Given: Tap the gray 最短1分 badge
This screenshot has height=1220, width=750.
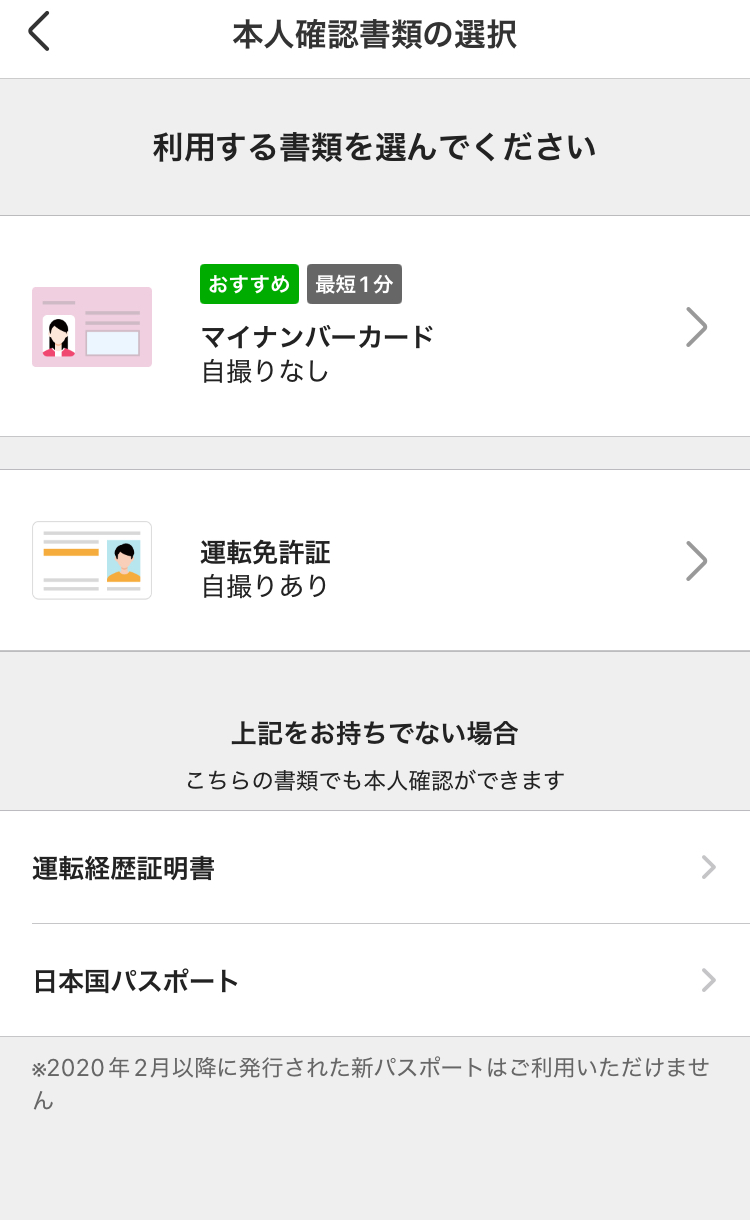Looking at the screenshot, I should click(x=354, y=284).
